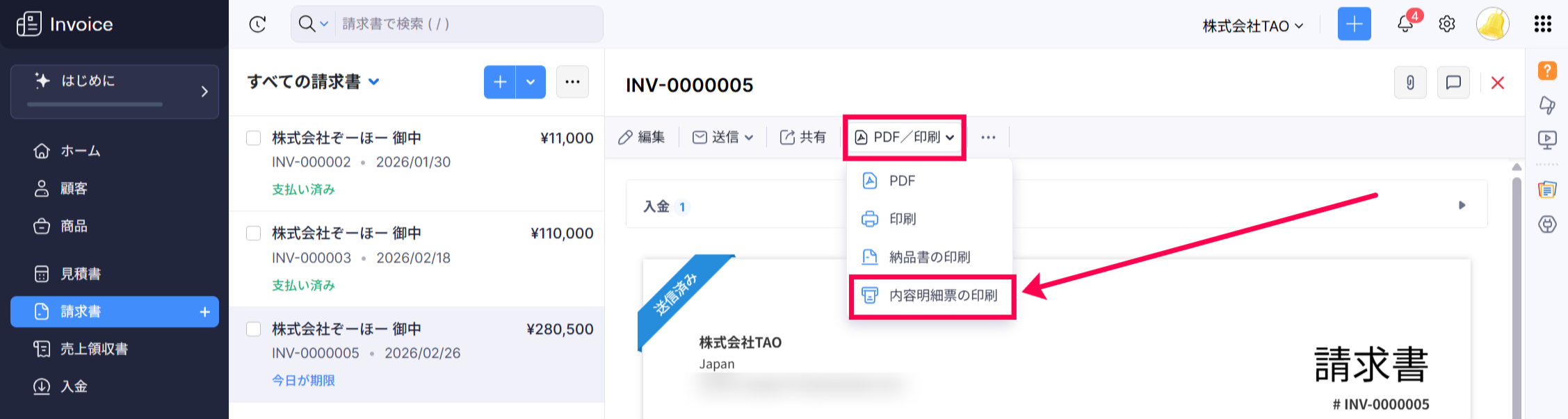This screenshot has height=419, width=1568.
Task: Open the settings gear icon
Action: (x=1447, y=24)
